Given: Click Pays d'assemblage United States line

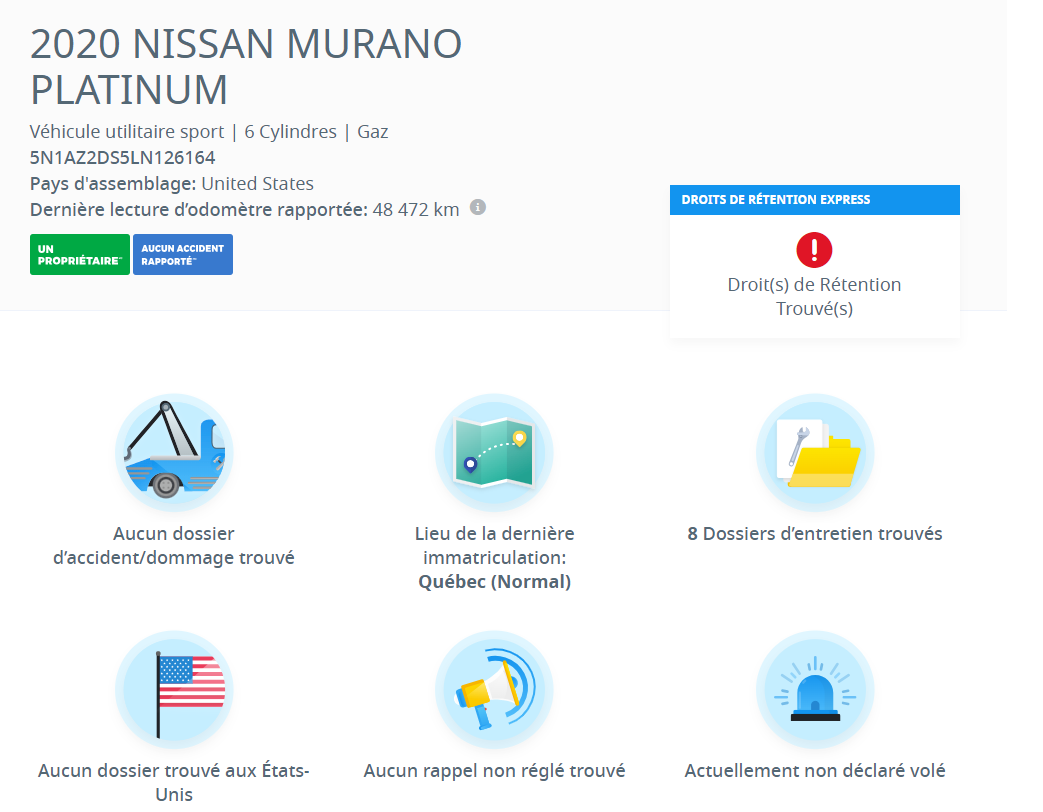Looking at the screenshot, I should pyautogui.click(x=172, y=184).
